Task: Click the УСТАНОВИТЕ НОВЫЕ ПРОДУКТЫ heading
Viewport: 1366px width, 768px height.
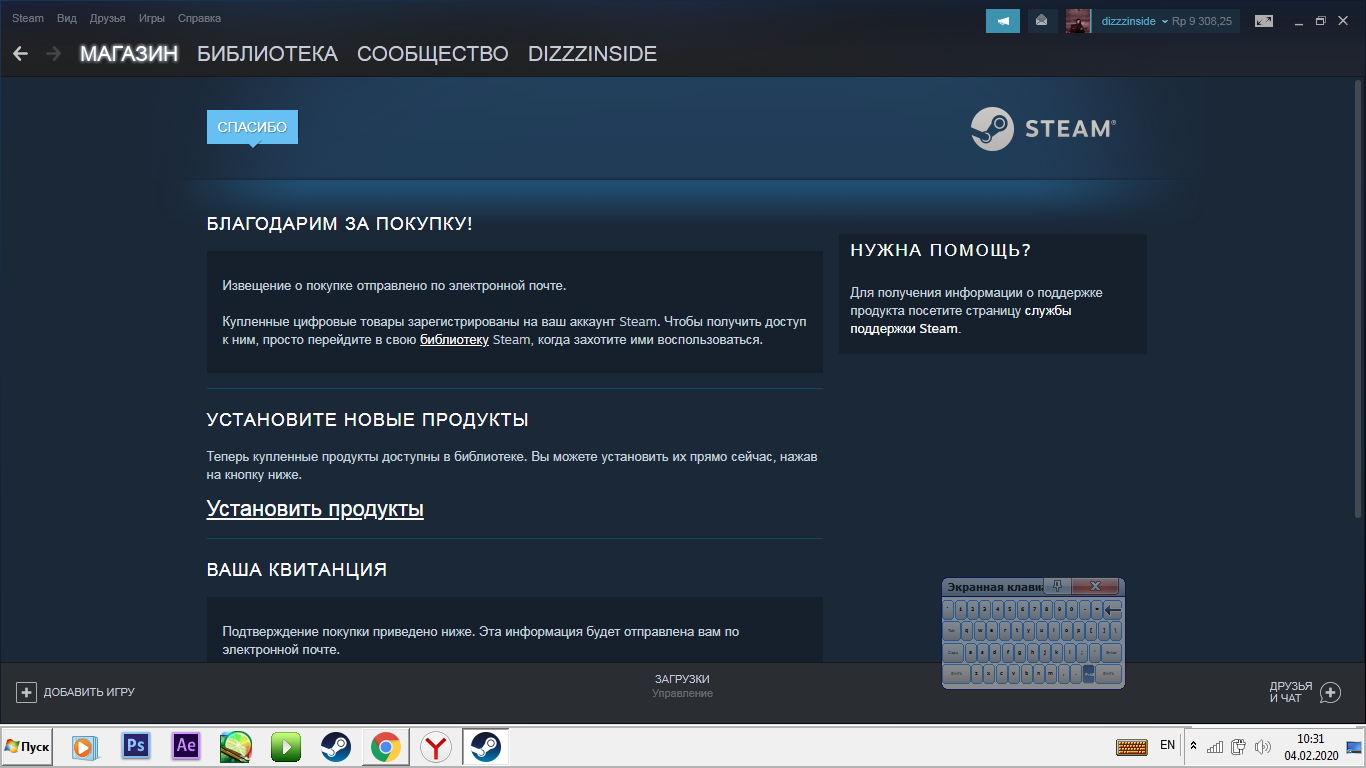Action: tap(368, 420)
